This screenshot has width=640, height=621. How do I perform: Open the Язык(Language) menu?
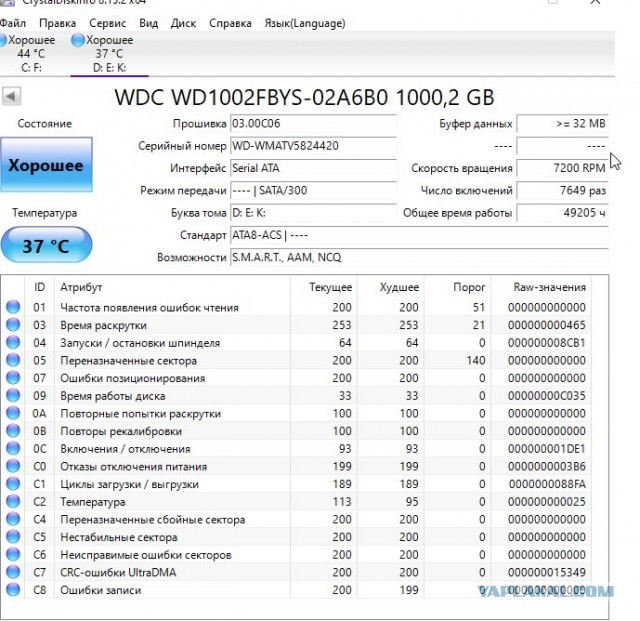coord(305,23)
